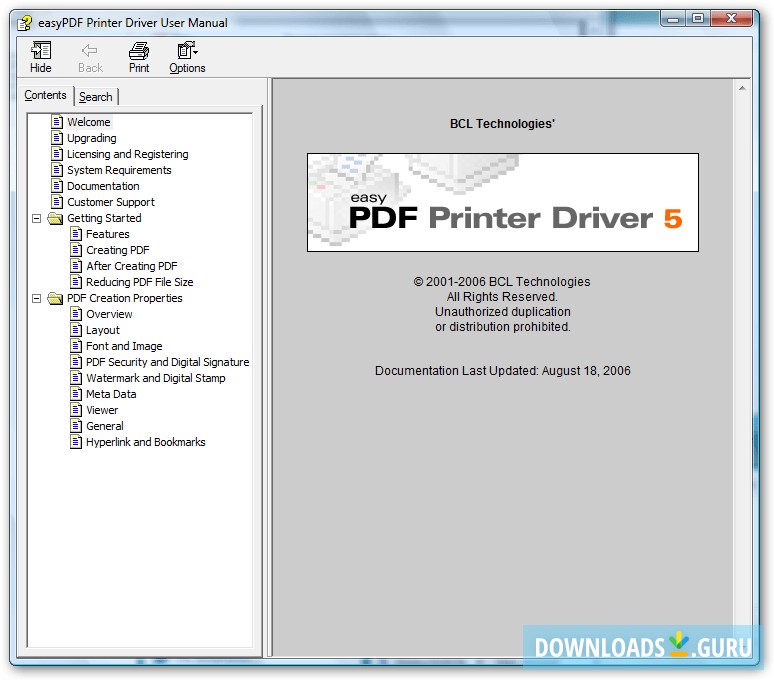Open the Viewer topic
The width and height of the screenshot is (774, 680).
point(102,410)
